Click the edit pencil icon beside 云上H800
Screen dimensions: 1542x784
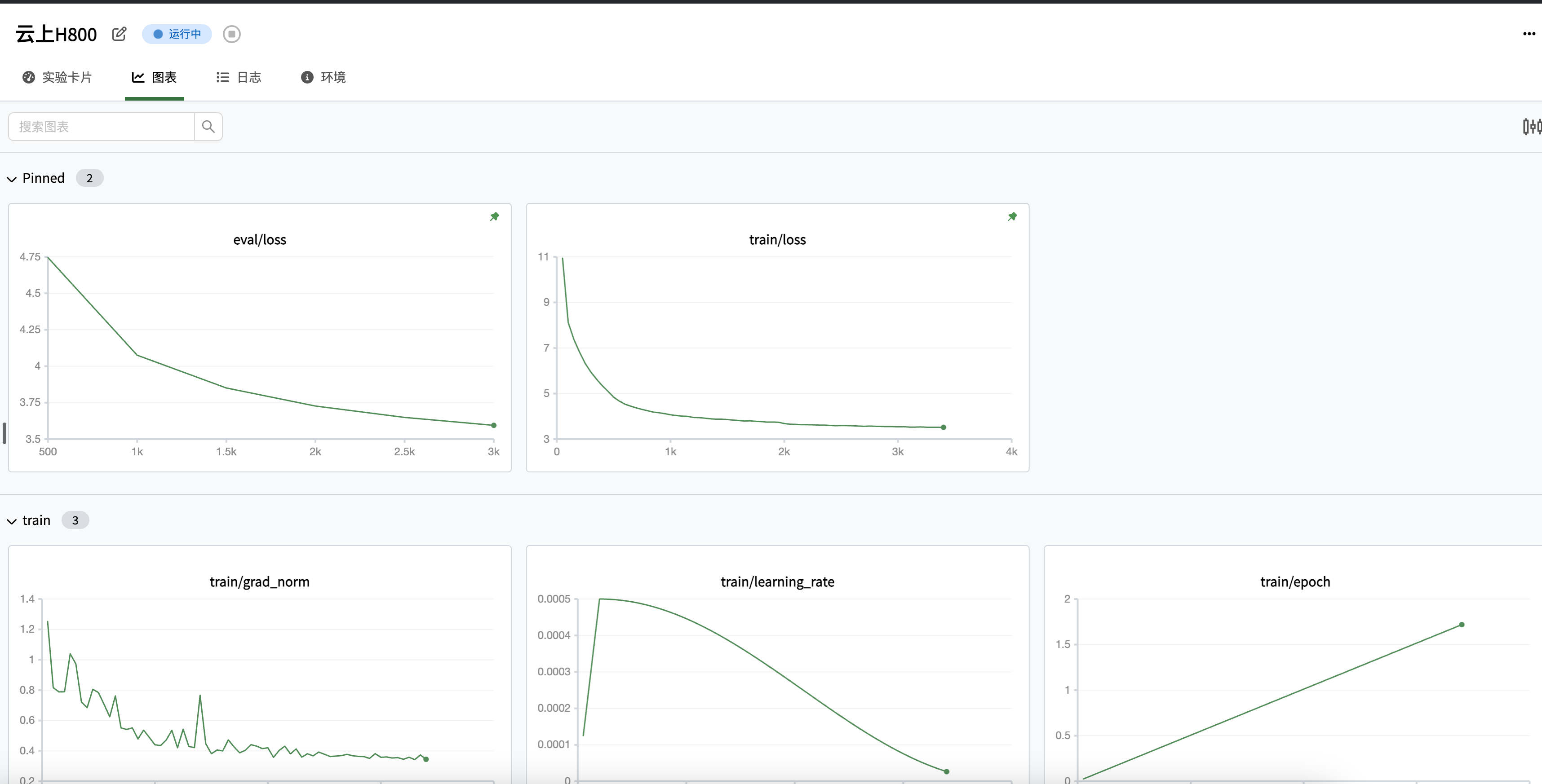tap(119, 34)
